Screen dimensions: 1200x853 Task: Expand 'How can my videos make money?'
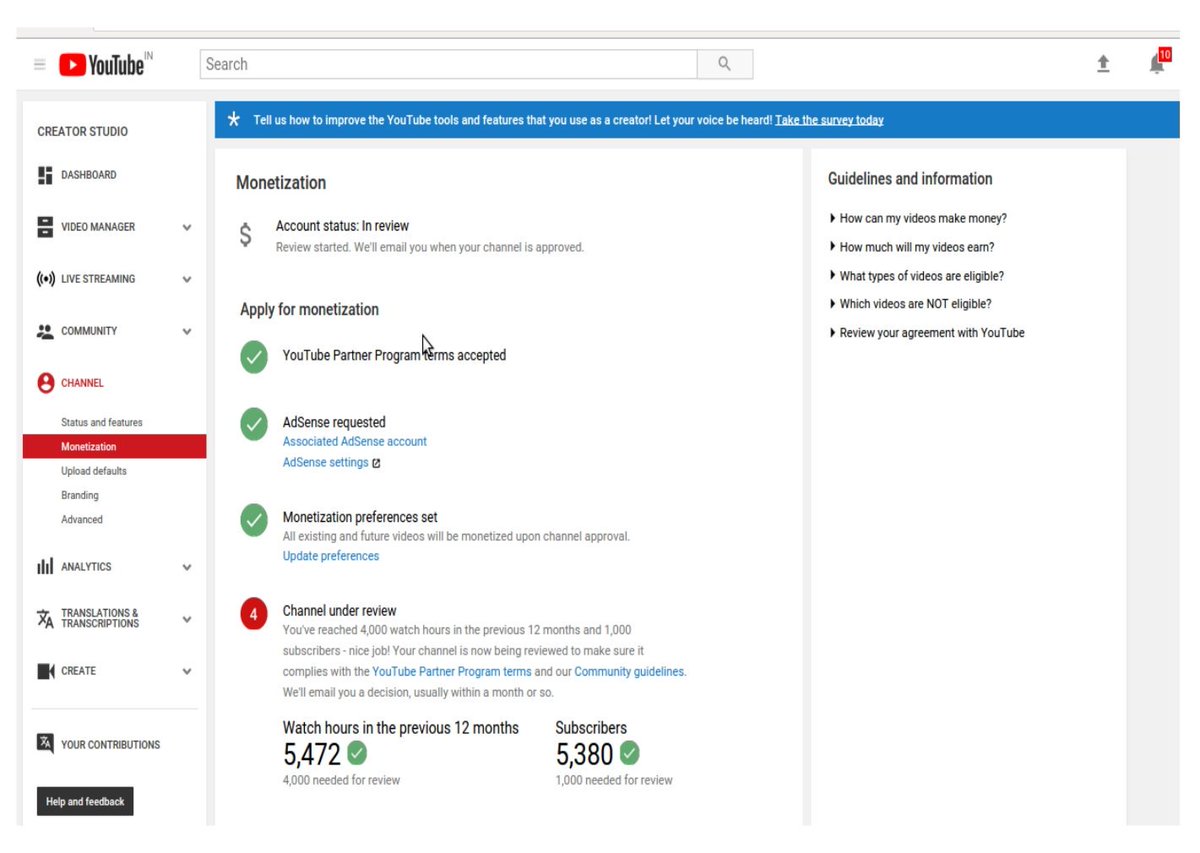click(918, 218)
